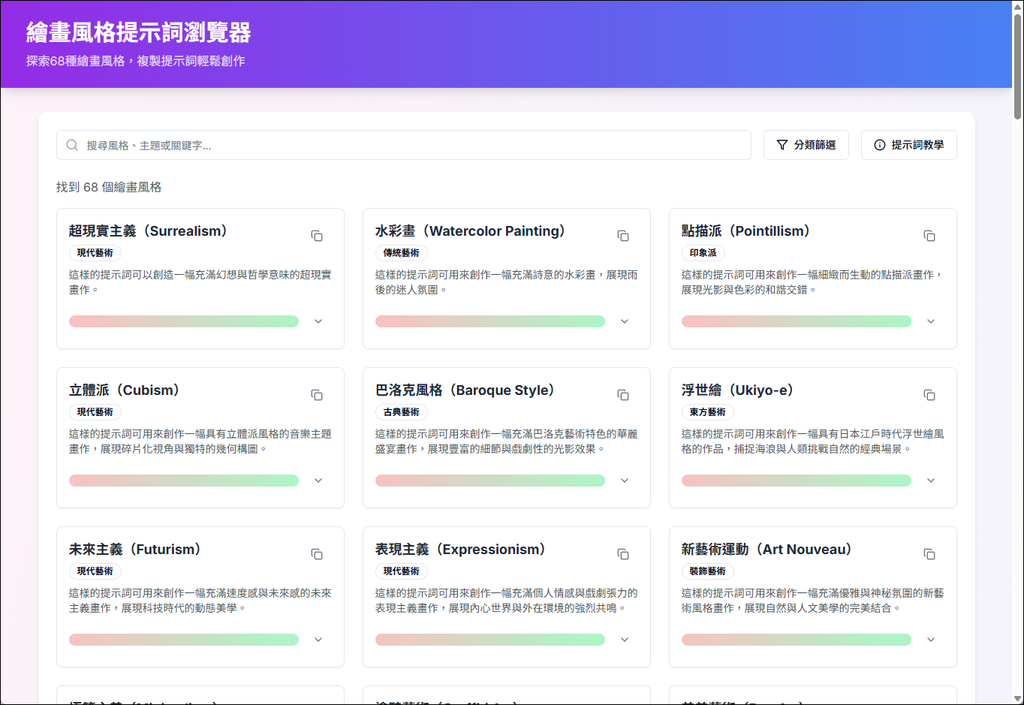Click the Art Nouveau gradient bar
The height and width of the screenshot is (705, 1024).
click(796, 640)
